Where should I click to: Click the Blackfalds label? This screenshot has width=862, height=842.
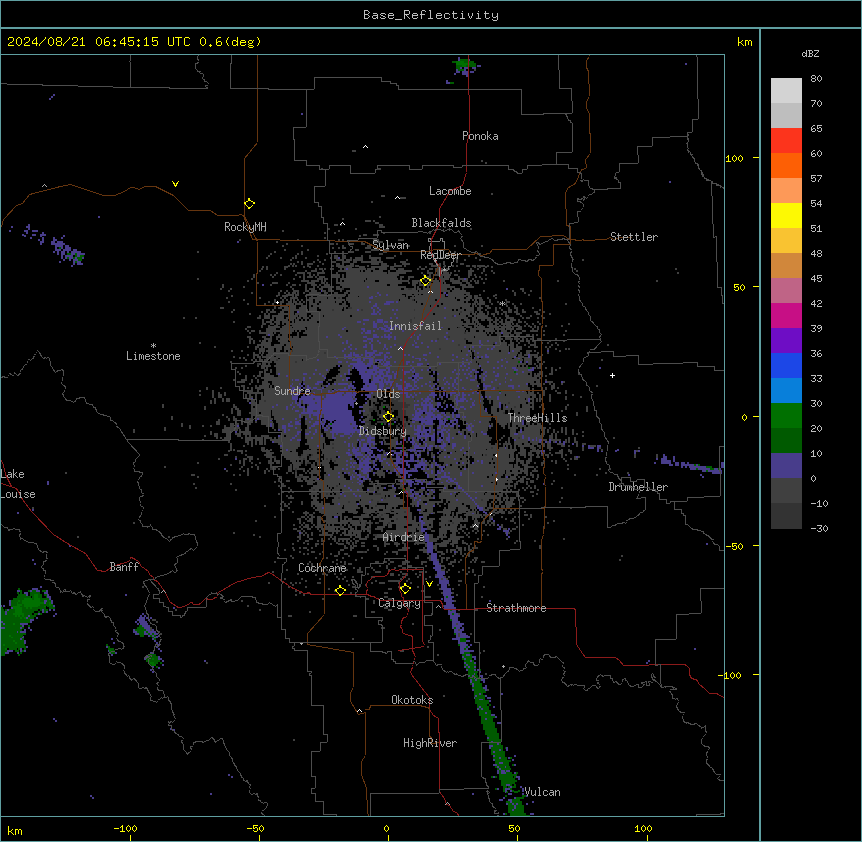pyautogui.click(x=441, y=223)
